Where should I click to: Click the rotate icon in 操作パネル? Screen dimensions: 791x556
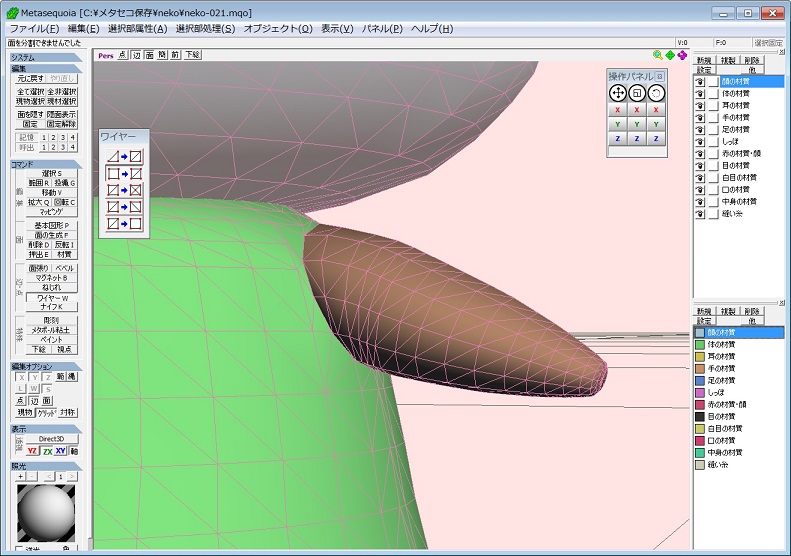pos(656,92)
